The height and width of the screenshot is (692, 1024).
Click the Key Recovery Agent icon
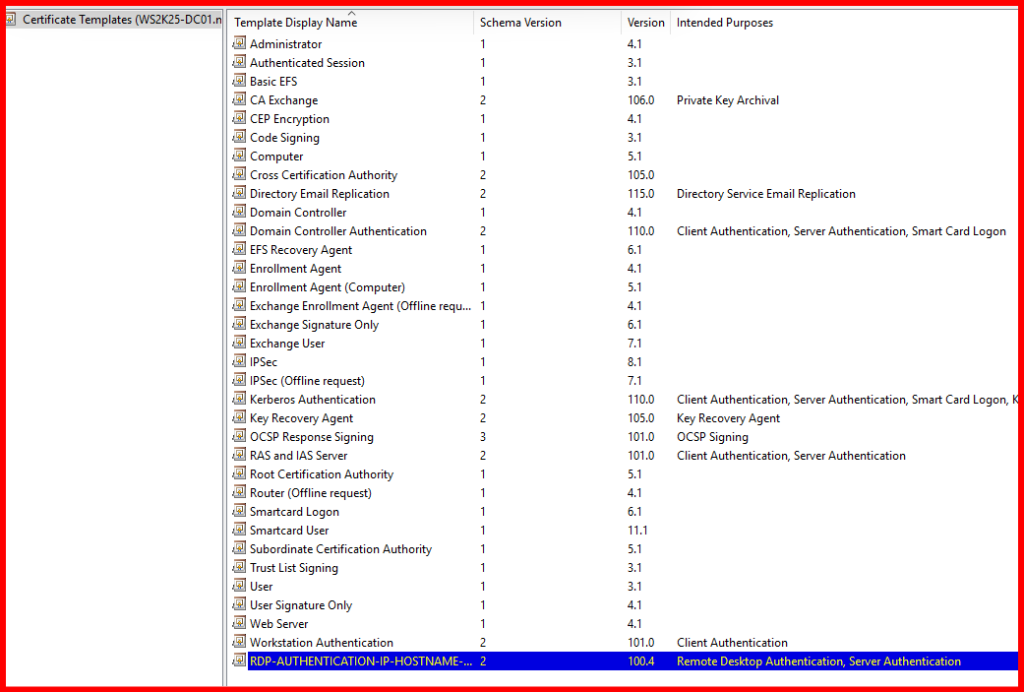(x=239, y=418)
